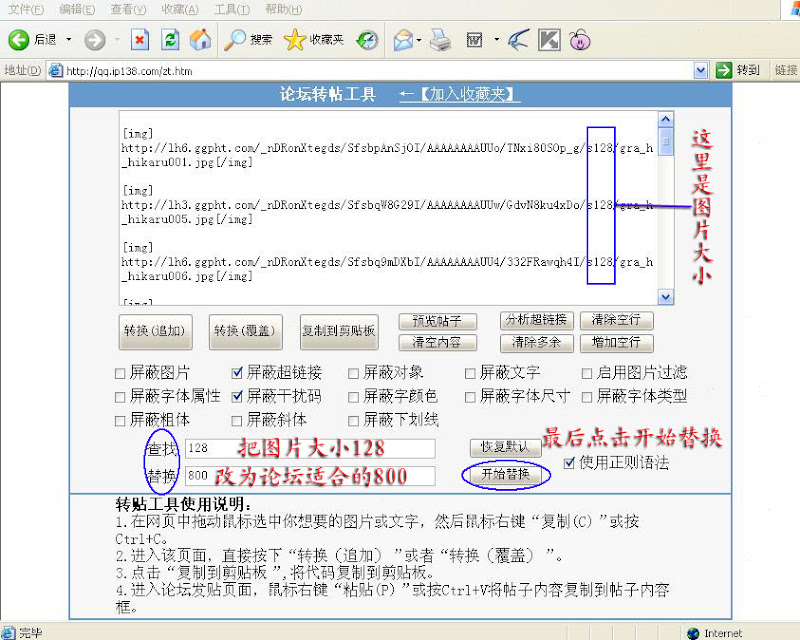Viewport: 800px width, 640px height.
Task: Click the 分析超链接 button
Action: click(x=537, y=320)
